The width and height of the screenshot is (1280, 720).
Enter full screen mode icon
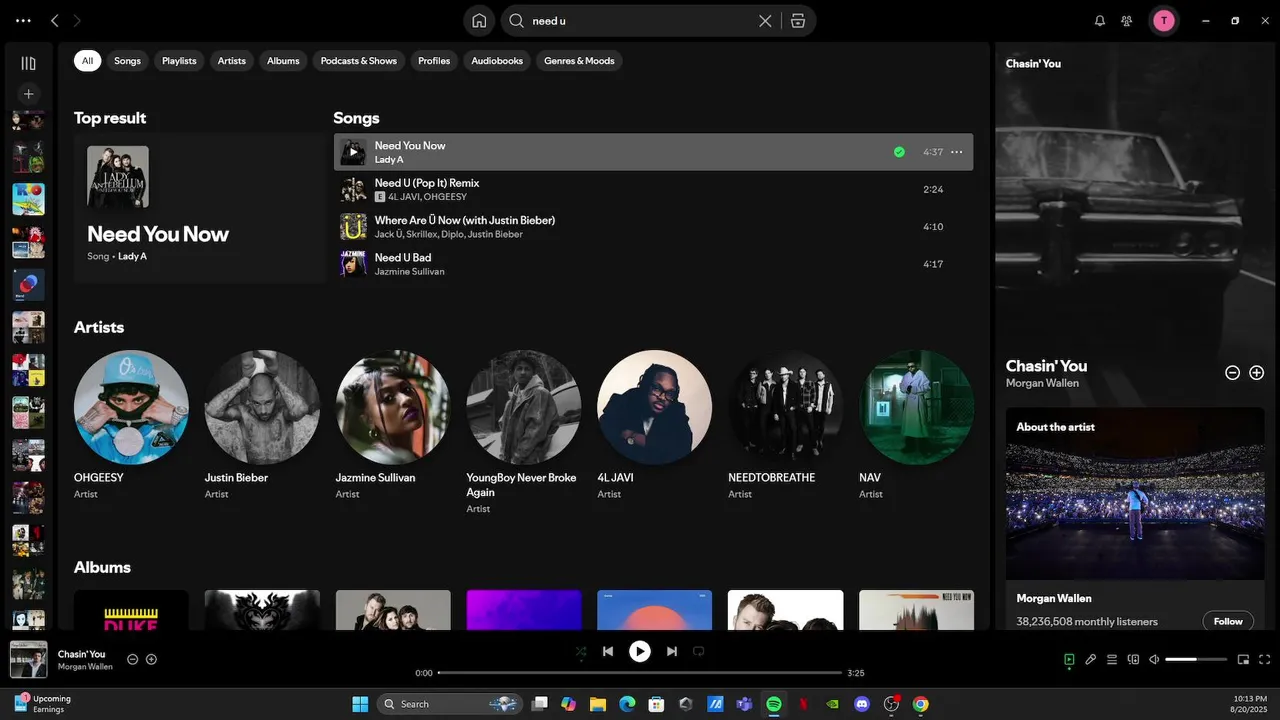point(1264,659)
